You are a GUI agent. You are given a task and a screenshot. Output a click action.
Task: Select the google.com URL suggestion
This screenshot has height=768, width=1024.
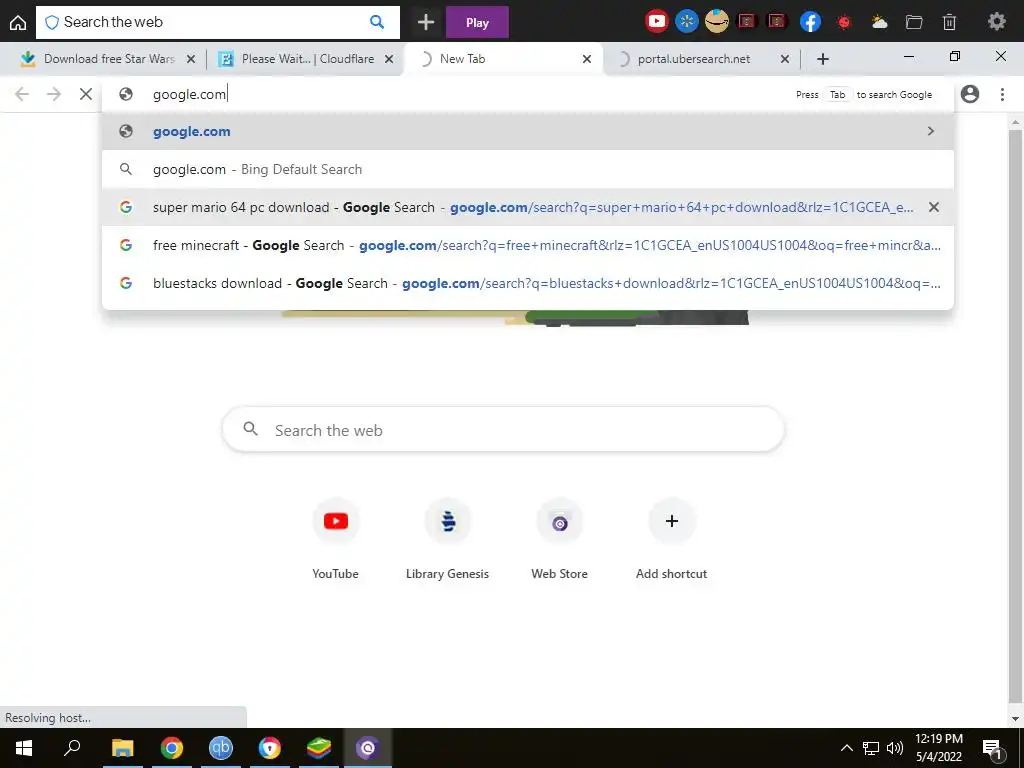528,131
